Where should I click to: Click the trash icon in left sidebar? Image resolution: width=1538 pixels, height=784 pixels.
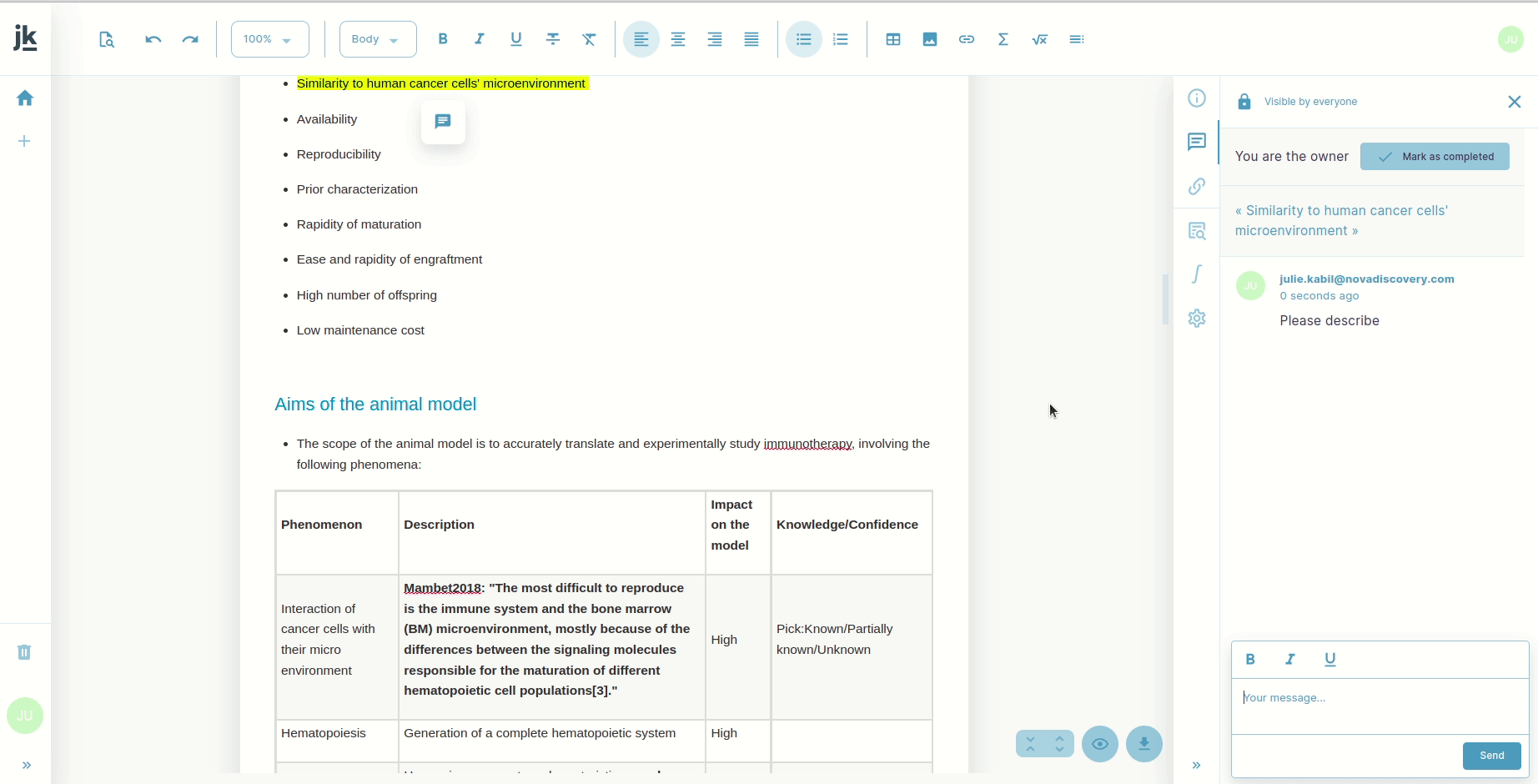[x=24, y=652]
